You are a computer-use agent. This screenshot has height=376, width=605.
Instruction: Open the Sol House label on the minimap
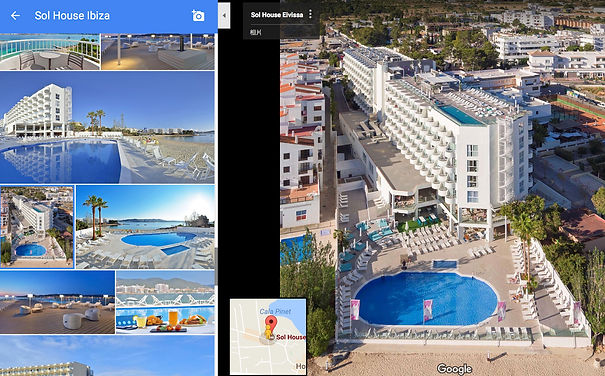tap(291, 337)
